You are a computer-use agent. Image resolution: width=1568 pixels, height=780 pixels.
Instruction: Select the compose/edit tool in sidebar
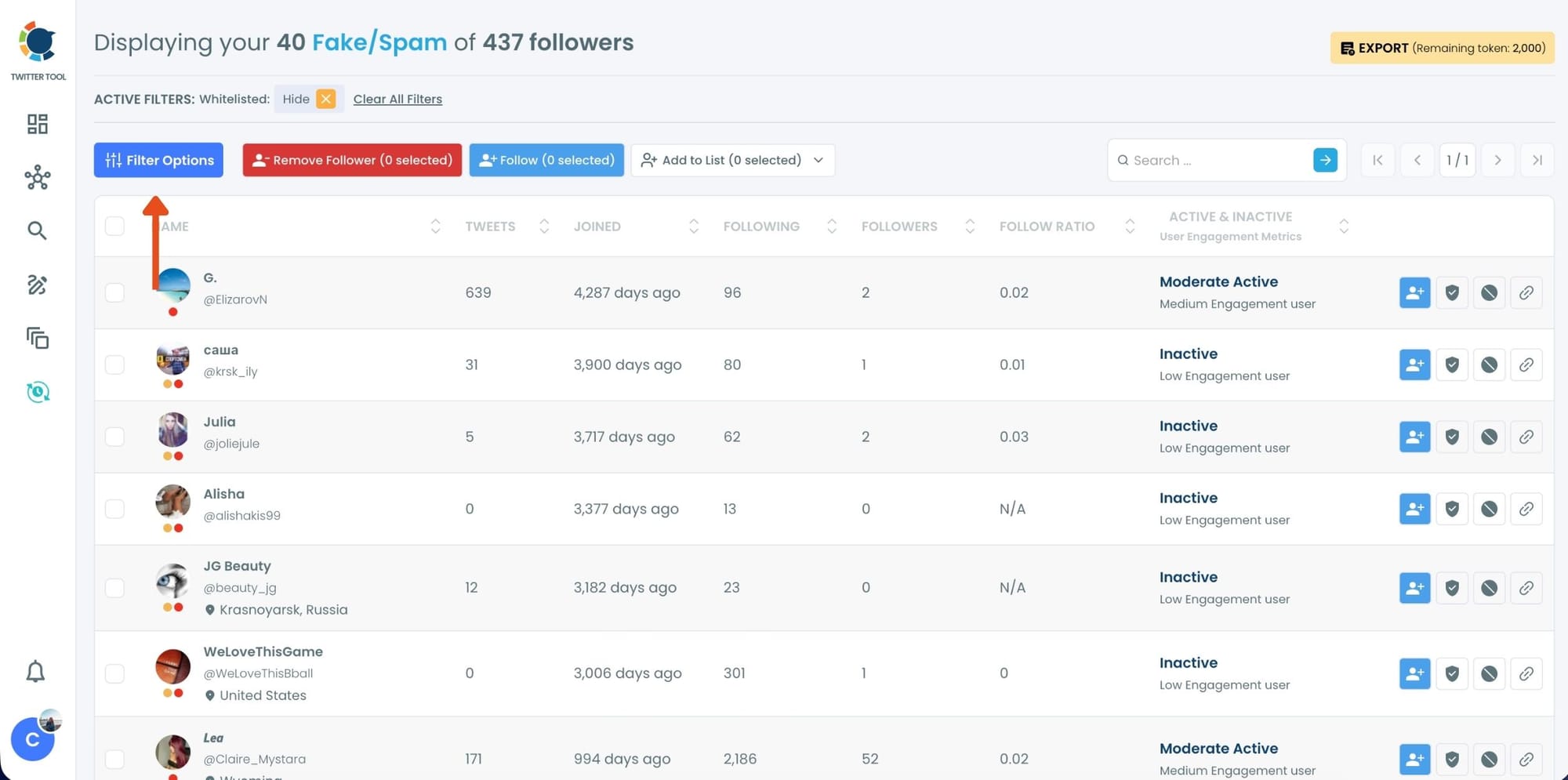(37, 285)
